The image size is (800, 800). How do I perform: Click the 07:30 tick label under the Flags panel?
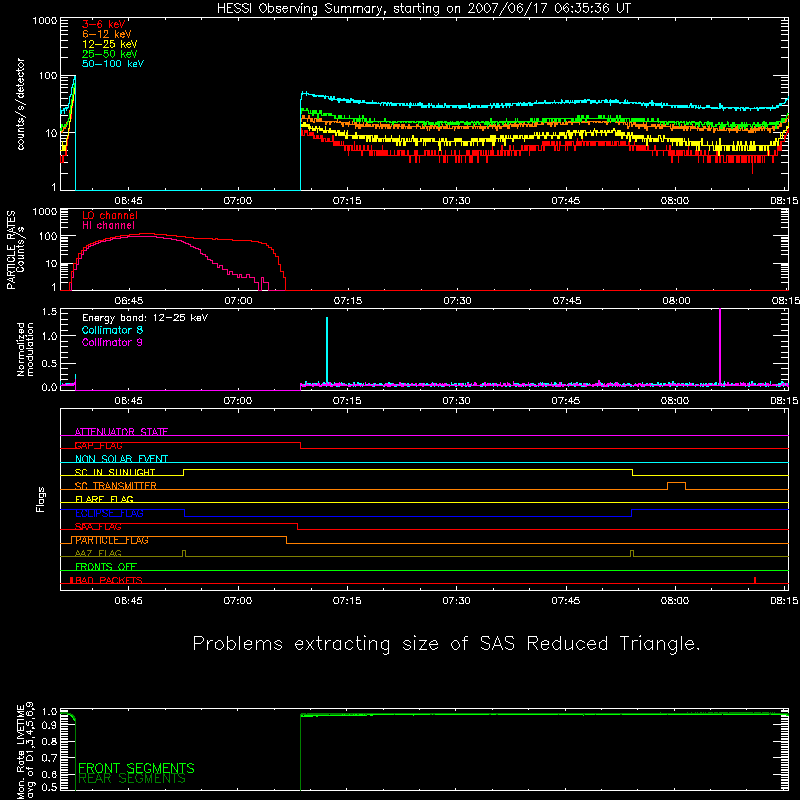click(456, 601)
